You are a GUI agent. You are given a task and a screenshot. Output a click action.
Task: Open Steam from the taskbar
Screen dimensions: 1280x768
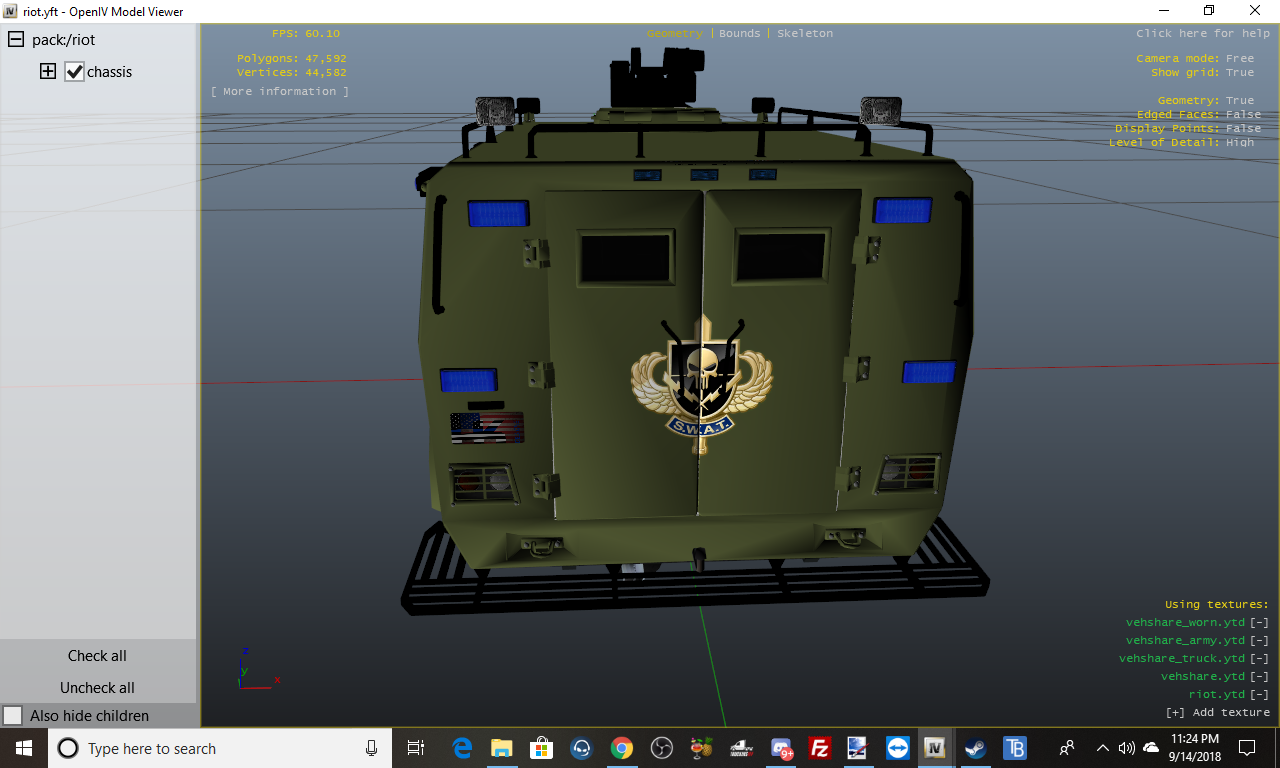pyautogui.click(x=975, y=748)
